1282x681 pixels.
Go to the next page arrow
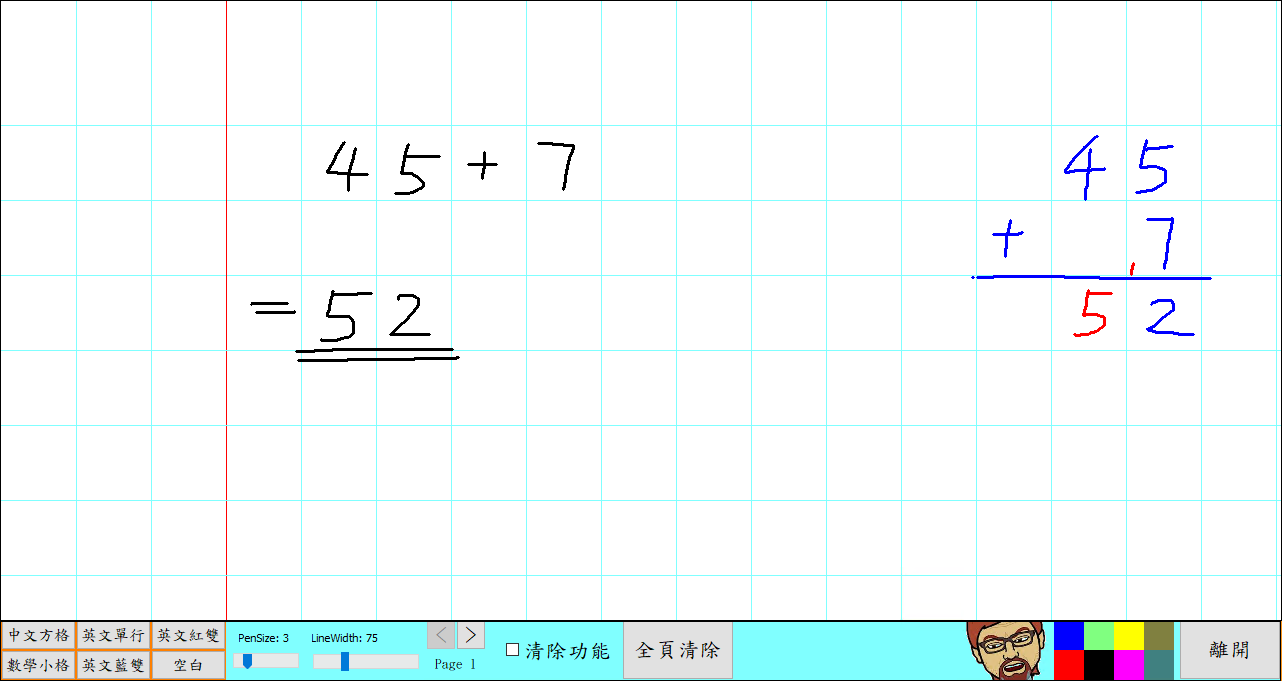469,634
